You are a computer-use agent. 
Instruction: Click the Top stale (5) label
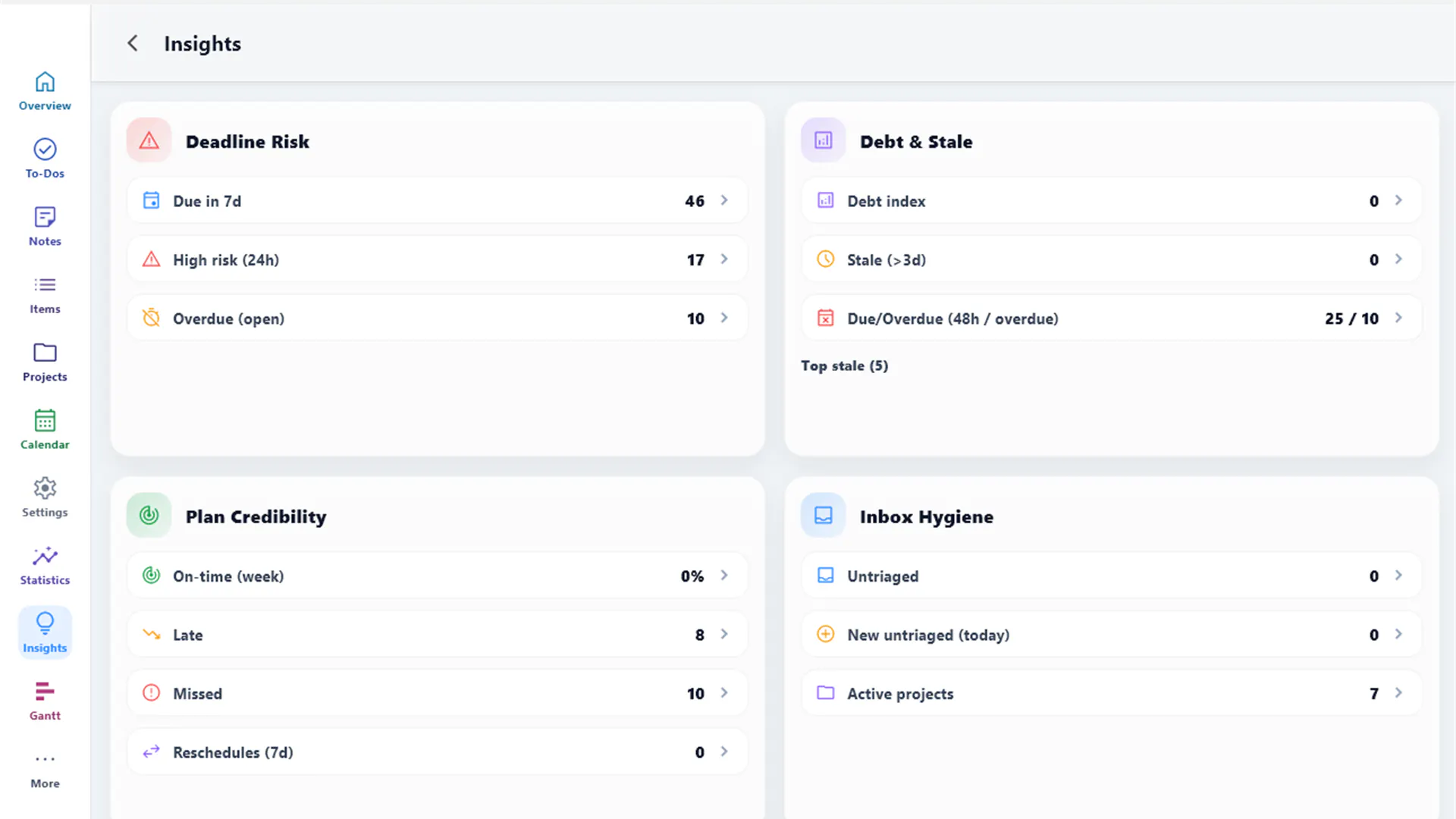coord(844,366)
